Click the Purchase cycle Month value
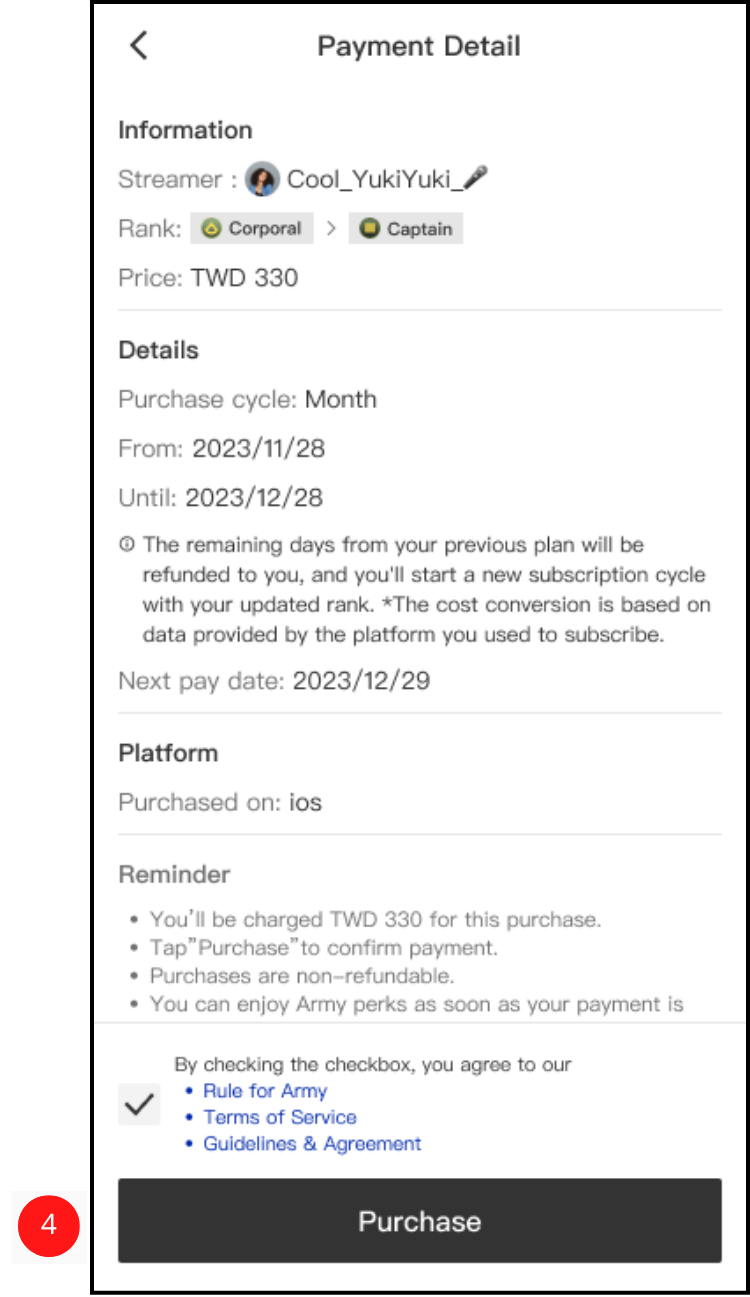 [x=341, y=399]
